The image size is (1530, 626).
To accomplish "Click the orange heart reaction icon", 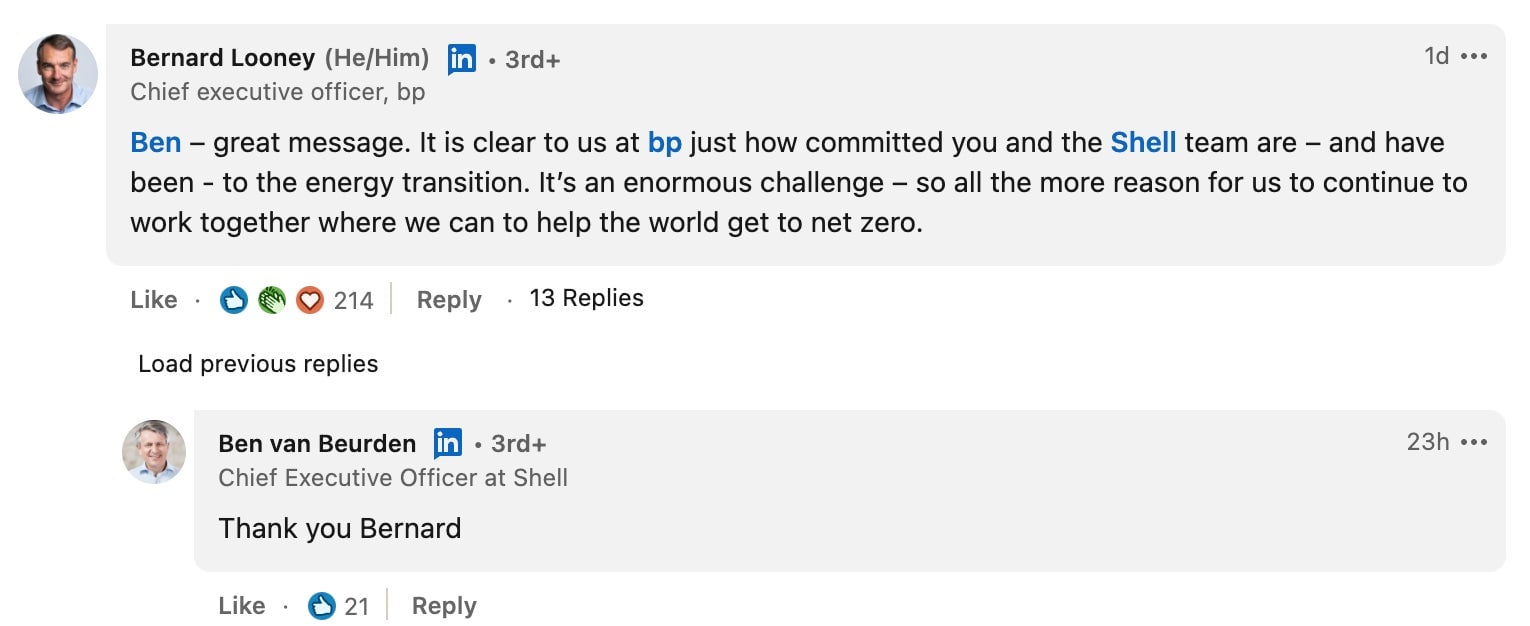I will 310,300.
